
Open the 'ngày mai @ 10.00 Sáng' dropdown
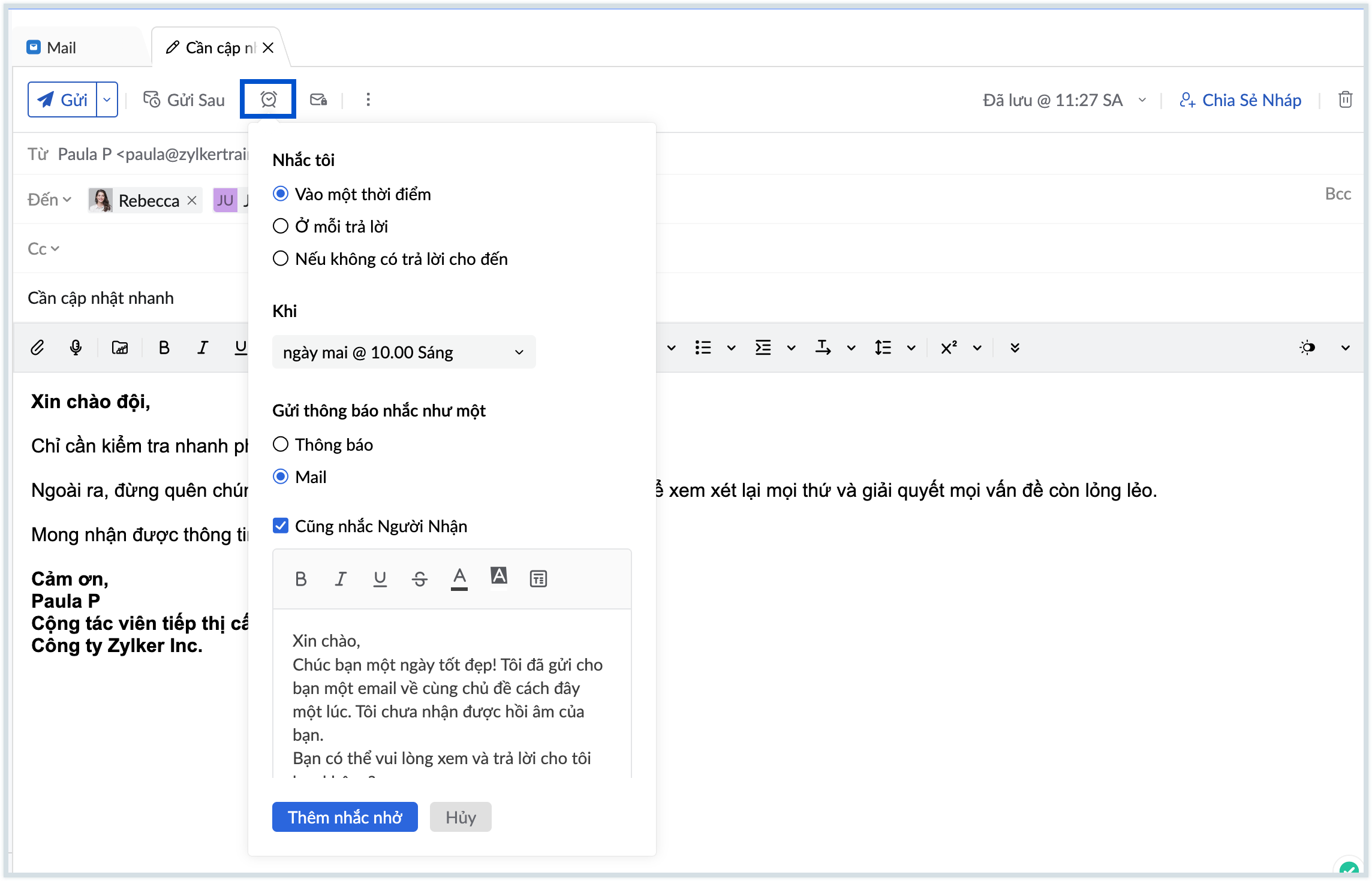coord(404,352)
